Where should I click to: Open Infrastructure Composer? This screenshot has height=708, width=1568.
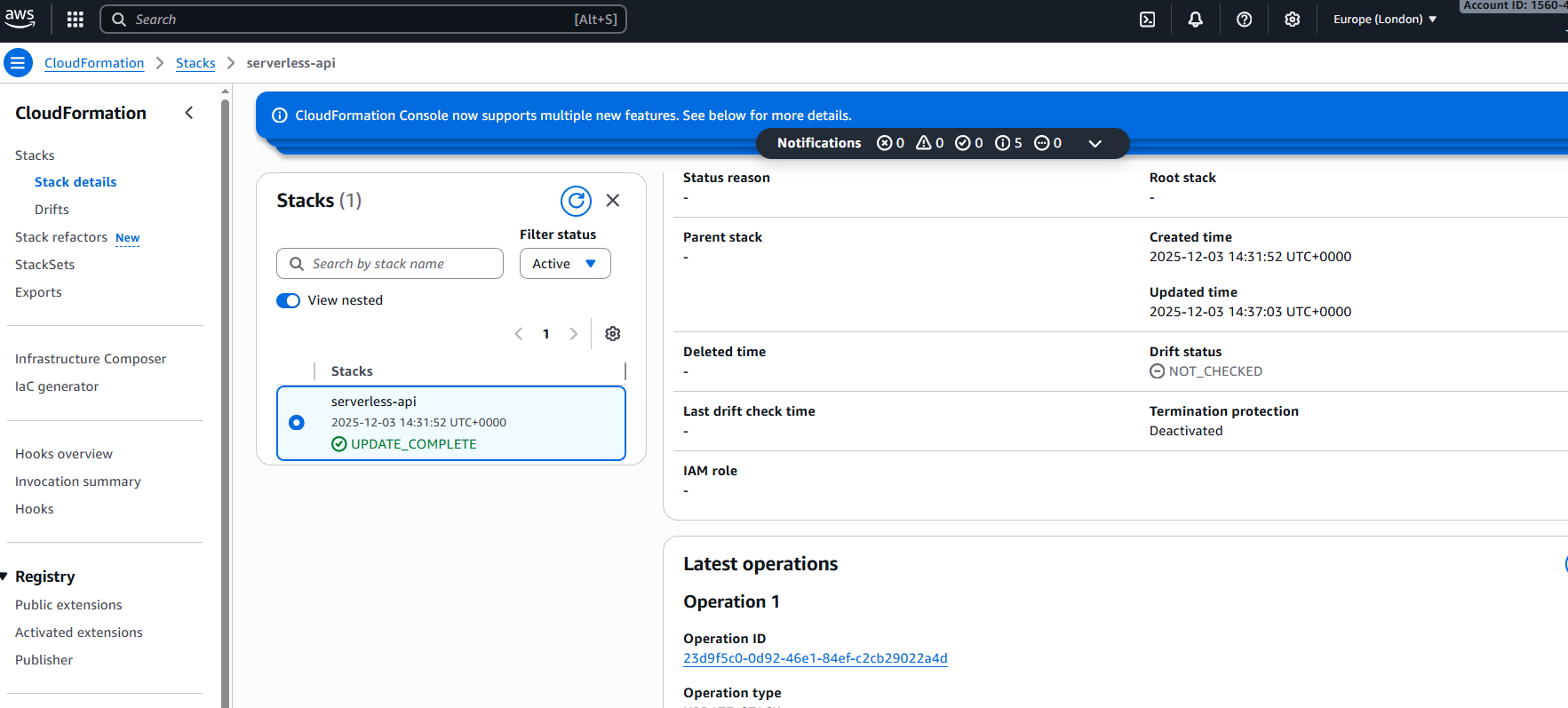click(x=91, y=359)
